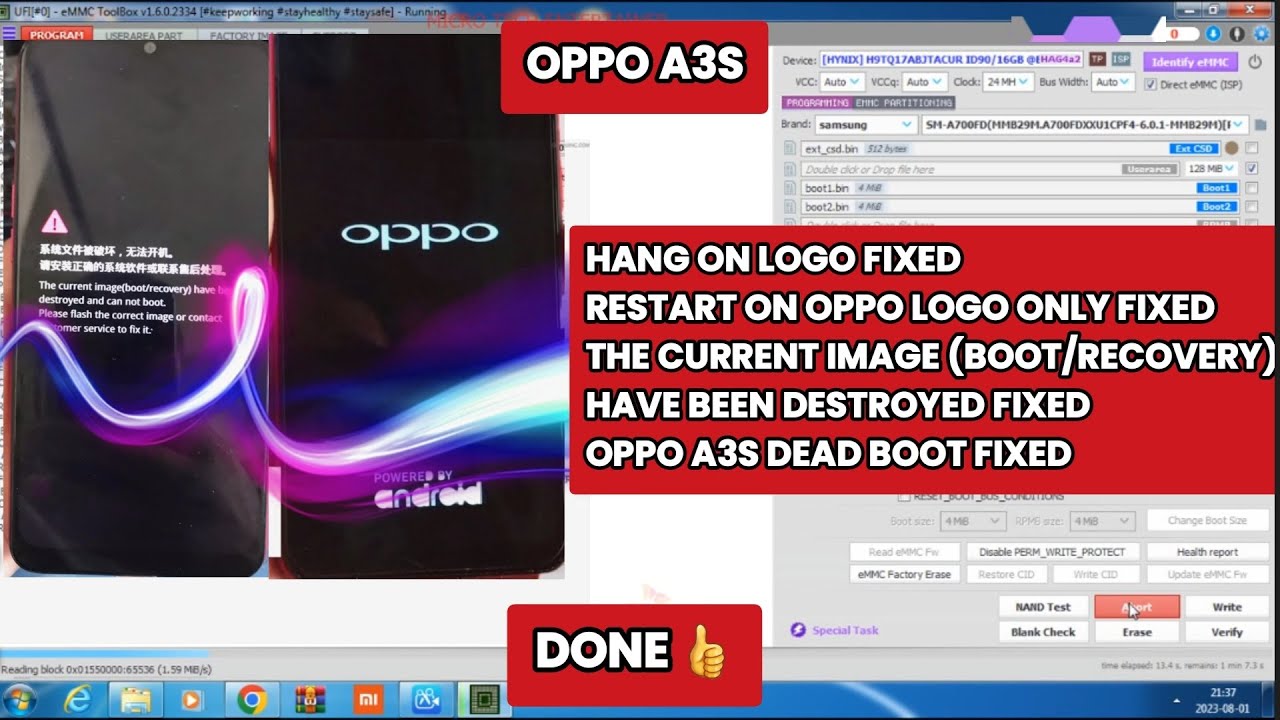Switch to the PROGRAM tab
Image resolution: width=1280 pixels, height=720 pixels.
pos(56,34)
